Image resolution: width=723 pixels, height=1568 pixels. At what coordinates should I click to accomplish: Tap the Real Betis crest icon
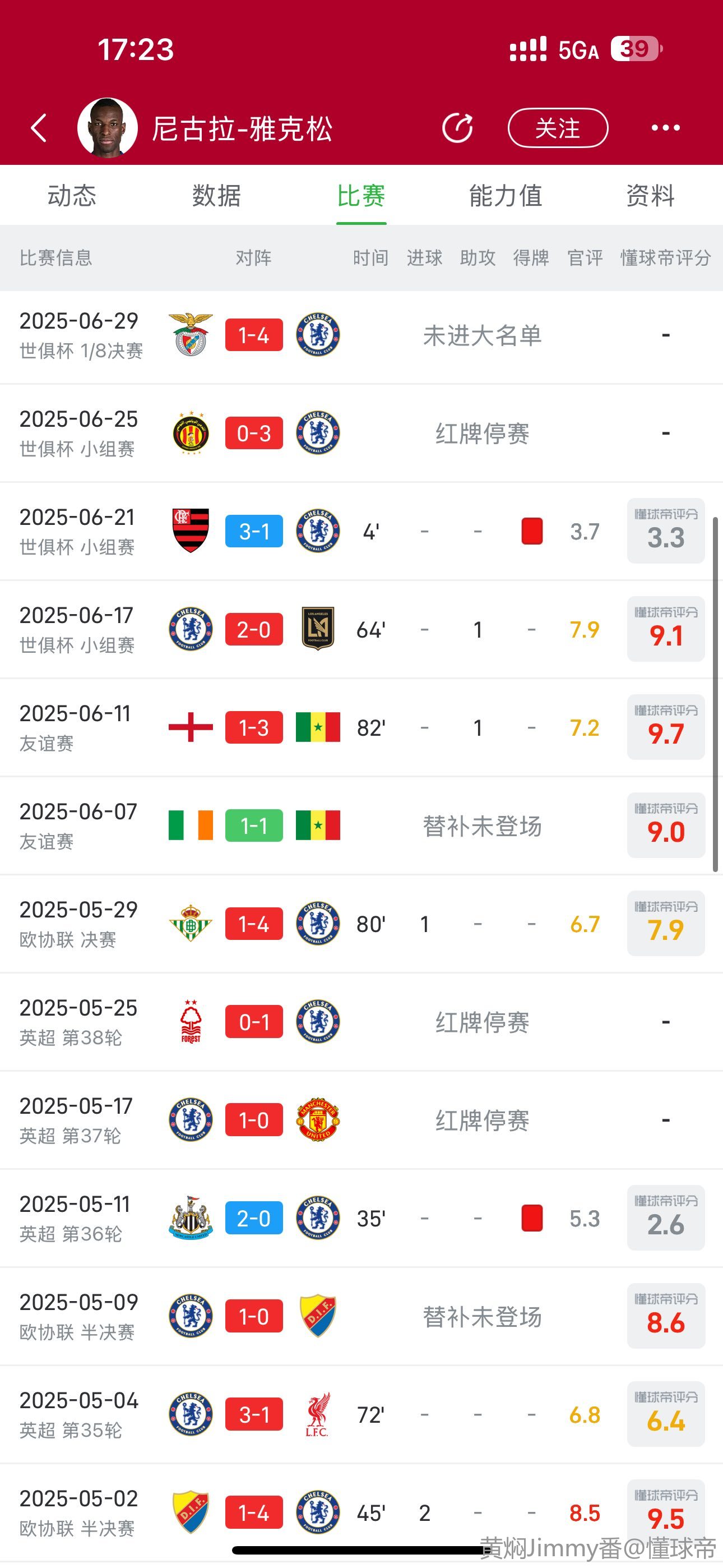coord(191,924)
